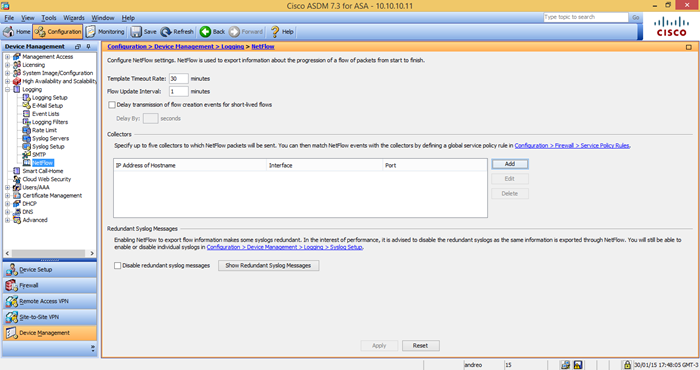Screen dimensions: 700x370
Task: Click the network status icon in status bar
Action: 565,365
